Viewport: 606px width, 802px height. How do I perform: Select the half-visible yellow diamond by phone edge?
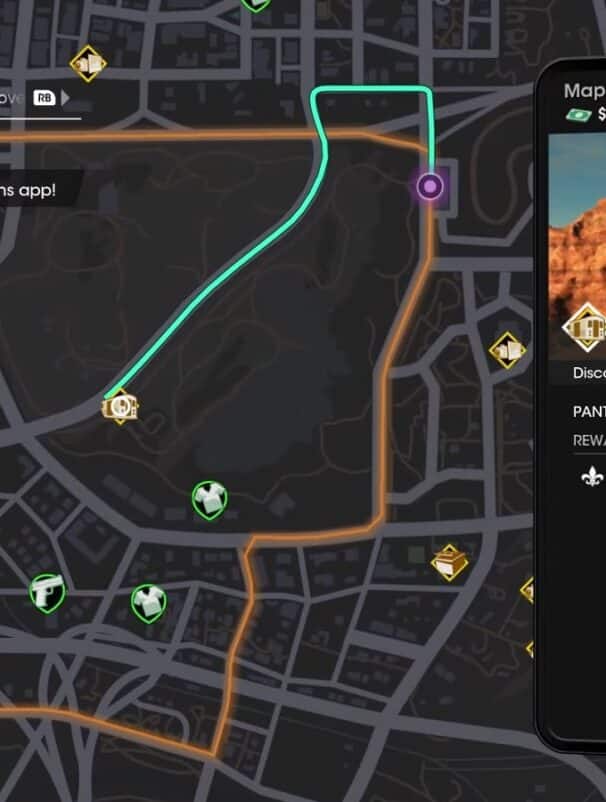tap(527, 590)
